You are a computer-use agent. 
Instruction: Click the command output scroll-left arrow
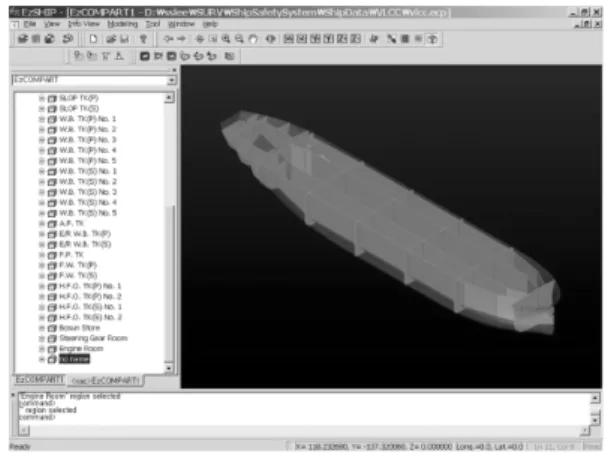[24, 430]
